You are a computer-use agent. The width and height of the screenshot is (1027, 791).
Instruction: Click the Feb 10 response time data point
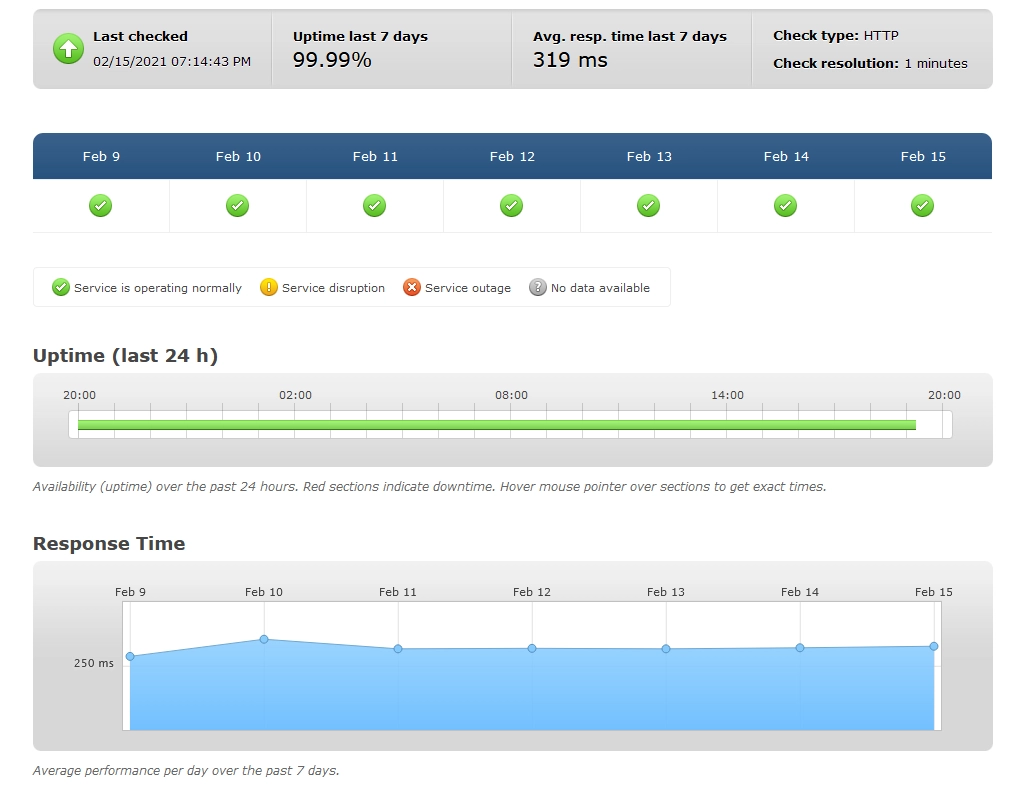(264, 639)
